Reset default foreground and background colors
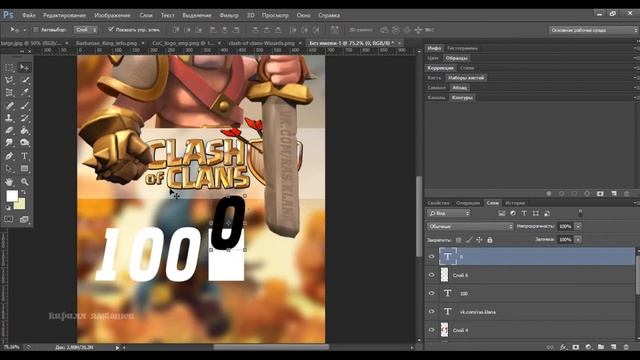 point(8,208)
